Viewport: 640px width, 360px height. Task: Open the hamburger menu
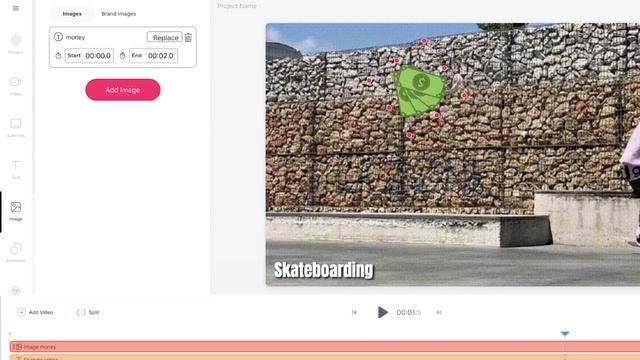(x=16, y=8)
